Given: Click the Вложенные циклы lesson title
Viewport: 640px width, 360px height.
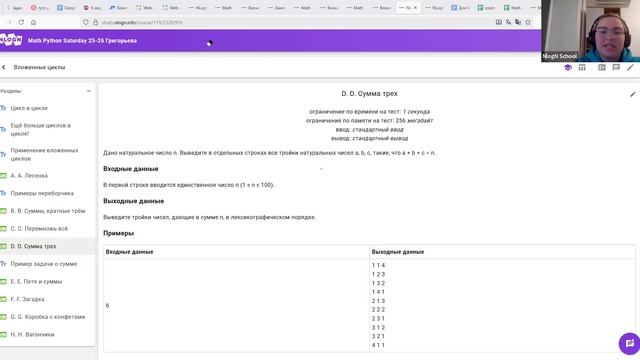Looking at the screenshot, I should [x=39, y=67].
